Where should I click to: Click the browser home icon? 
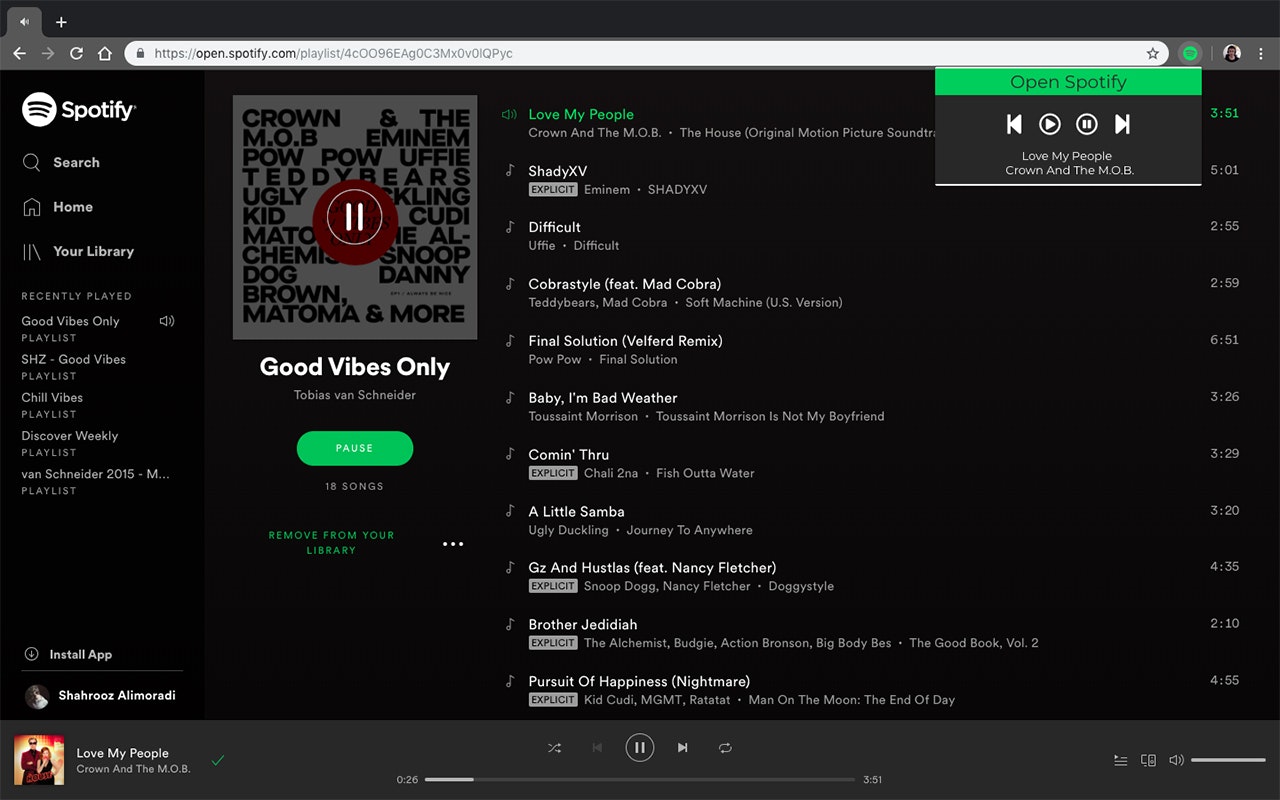105,53
